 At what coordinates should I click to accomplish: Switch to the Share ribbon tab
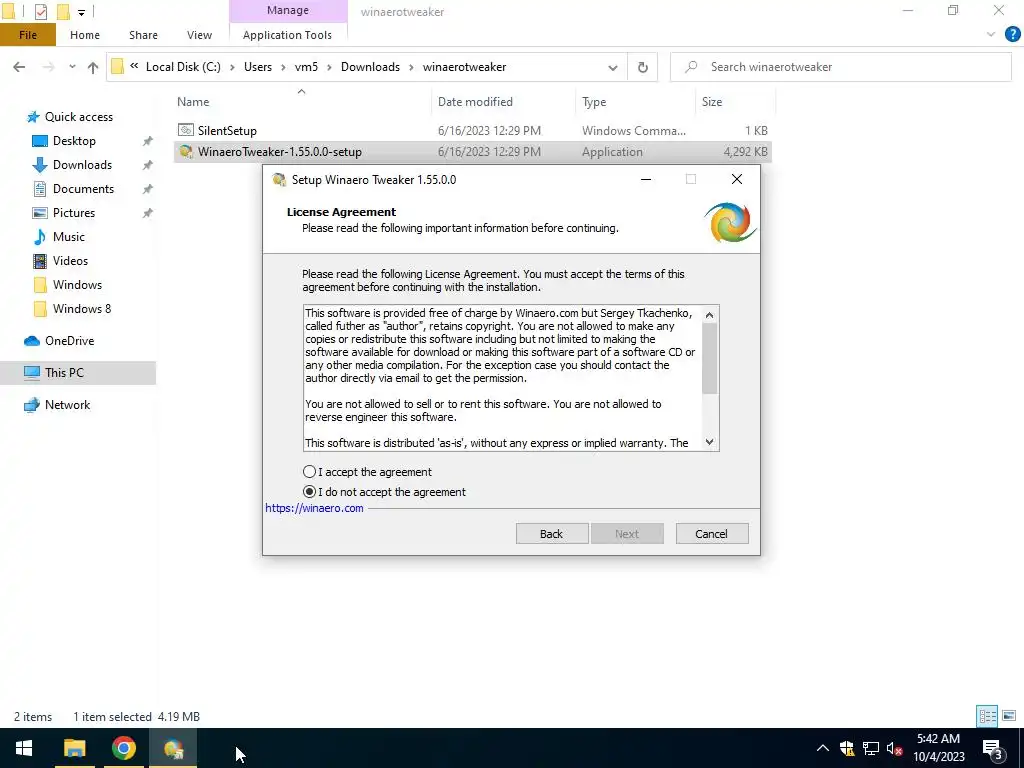143,35
